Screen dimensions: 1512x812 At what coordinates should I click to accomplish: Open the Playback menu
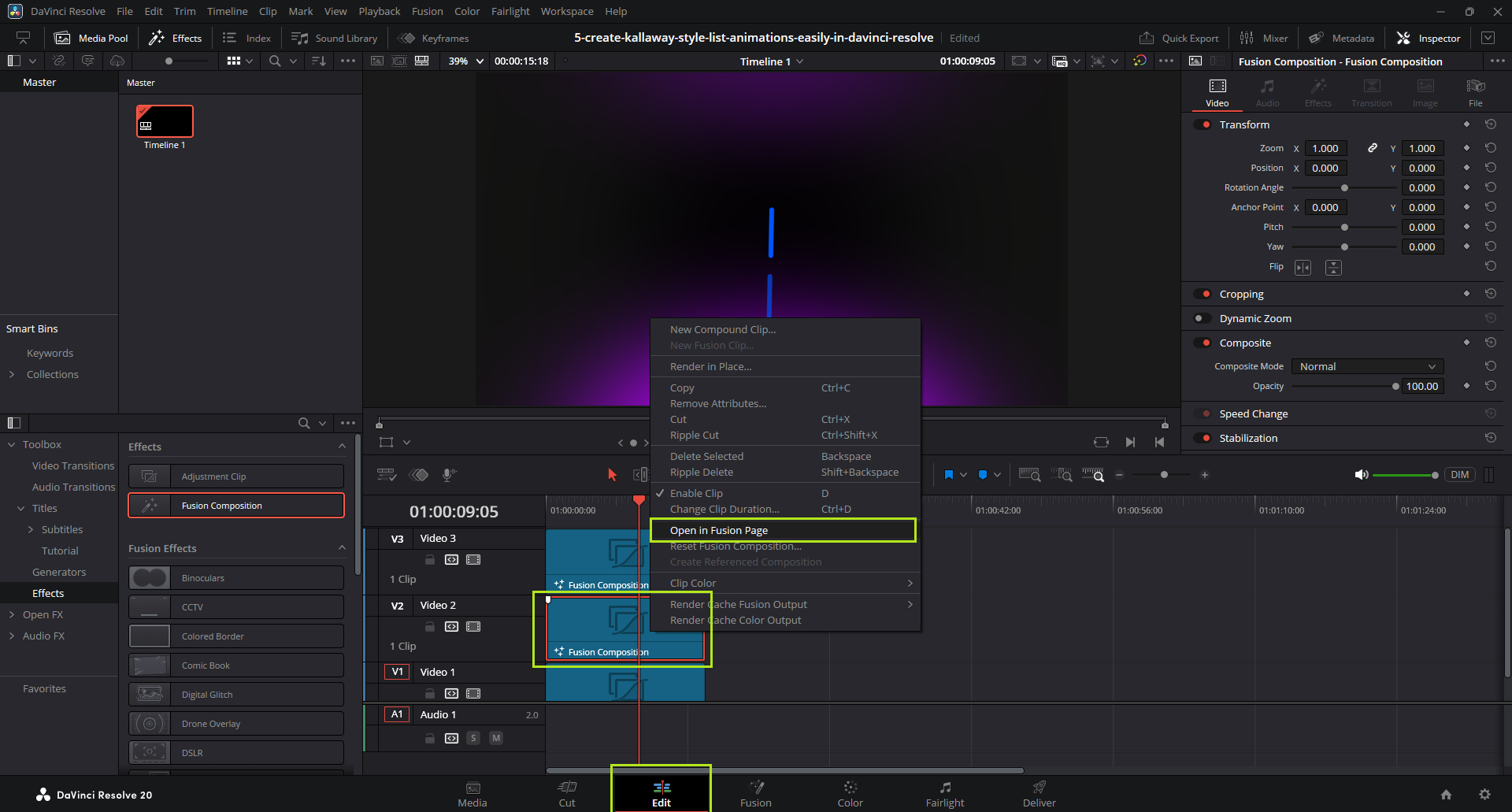click(379, 11)
